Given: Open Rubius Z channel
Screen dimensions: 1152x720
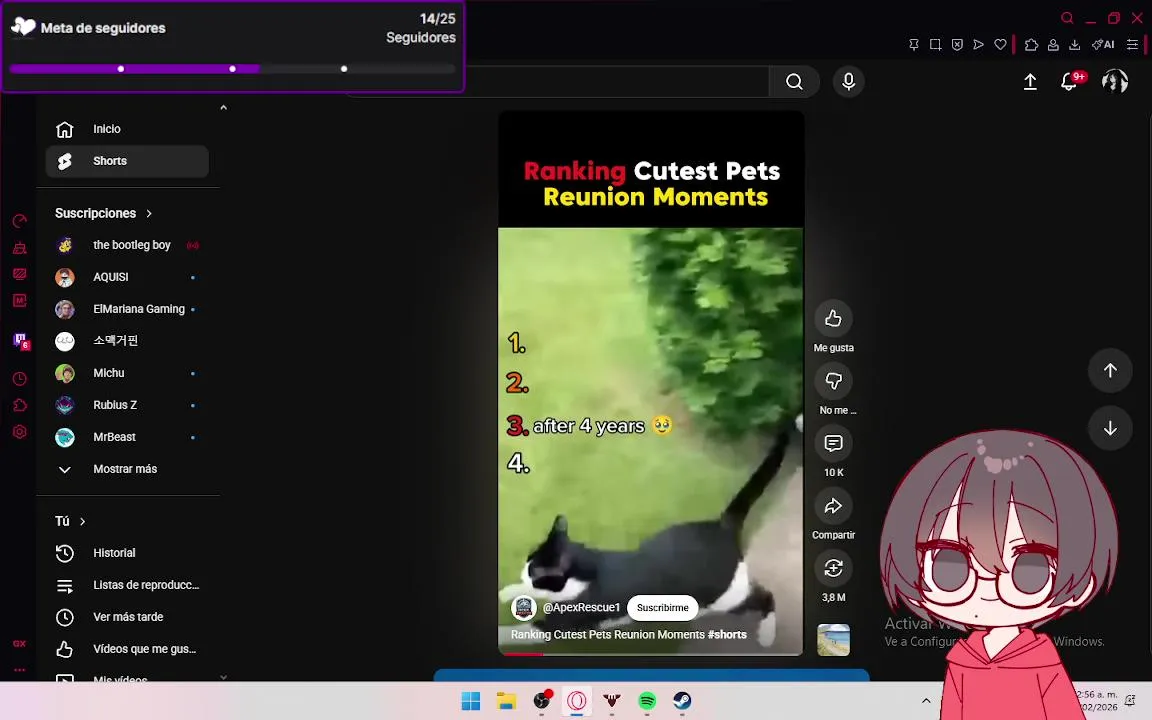Looking at the screenshot, I should pos(127,405).
